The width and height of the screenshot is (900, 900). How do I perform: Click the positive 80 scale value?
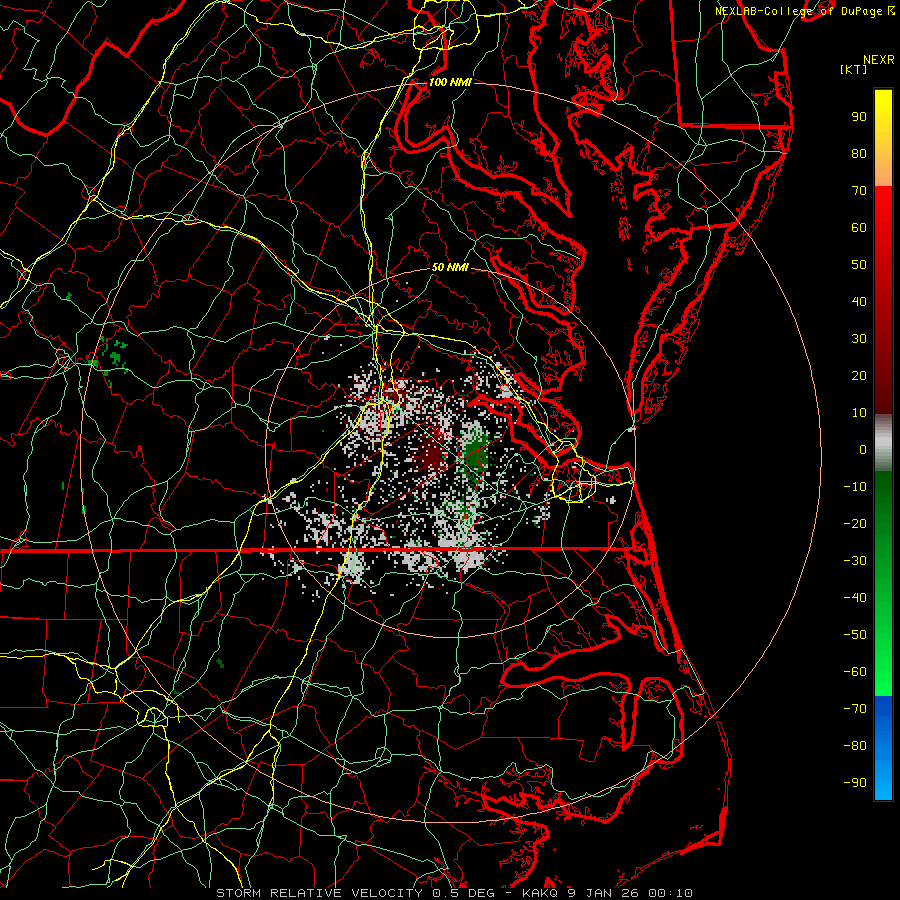coord(859,154)
